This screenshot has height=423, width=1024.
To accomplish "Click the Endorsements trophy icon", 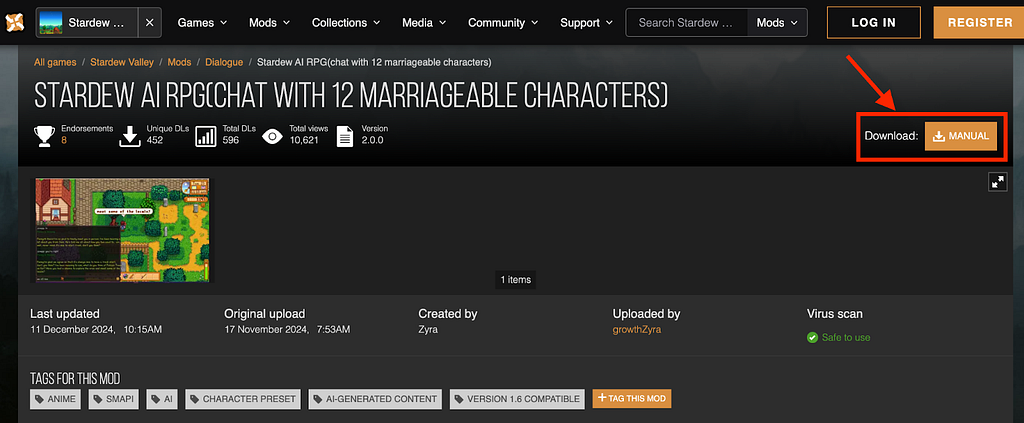I will tap(44, 135).
